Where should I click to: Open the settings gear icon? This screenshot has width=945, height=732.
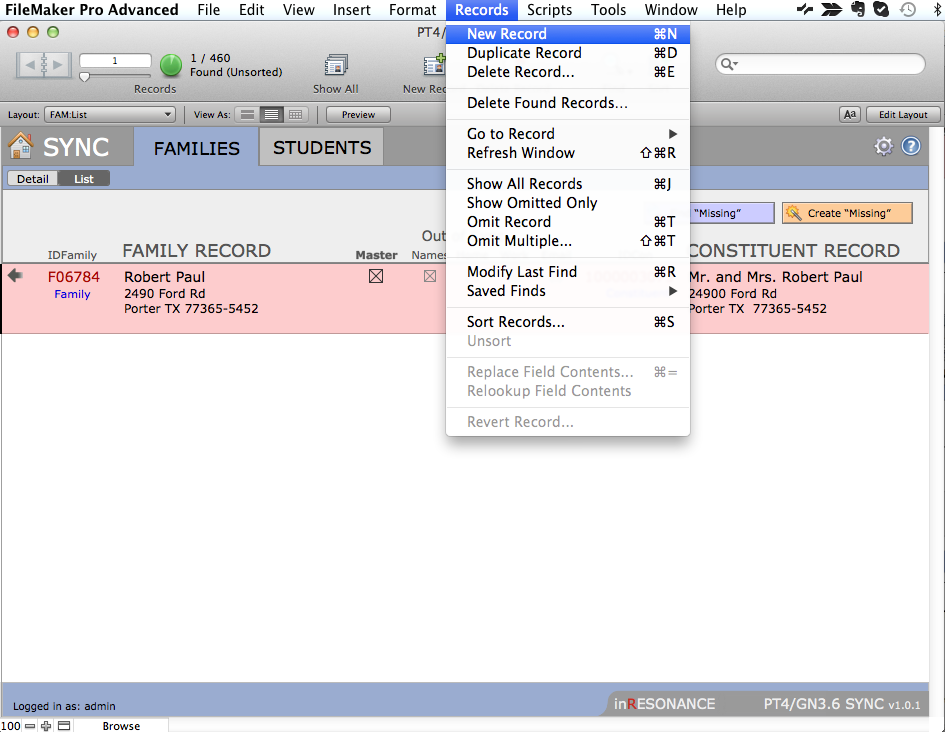tap(884, 146)
